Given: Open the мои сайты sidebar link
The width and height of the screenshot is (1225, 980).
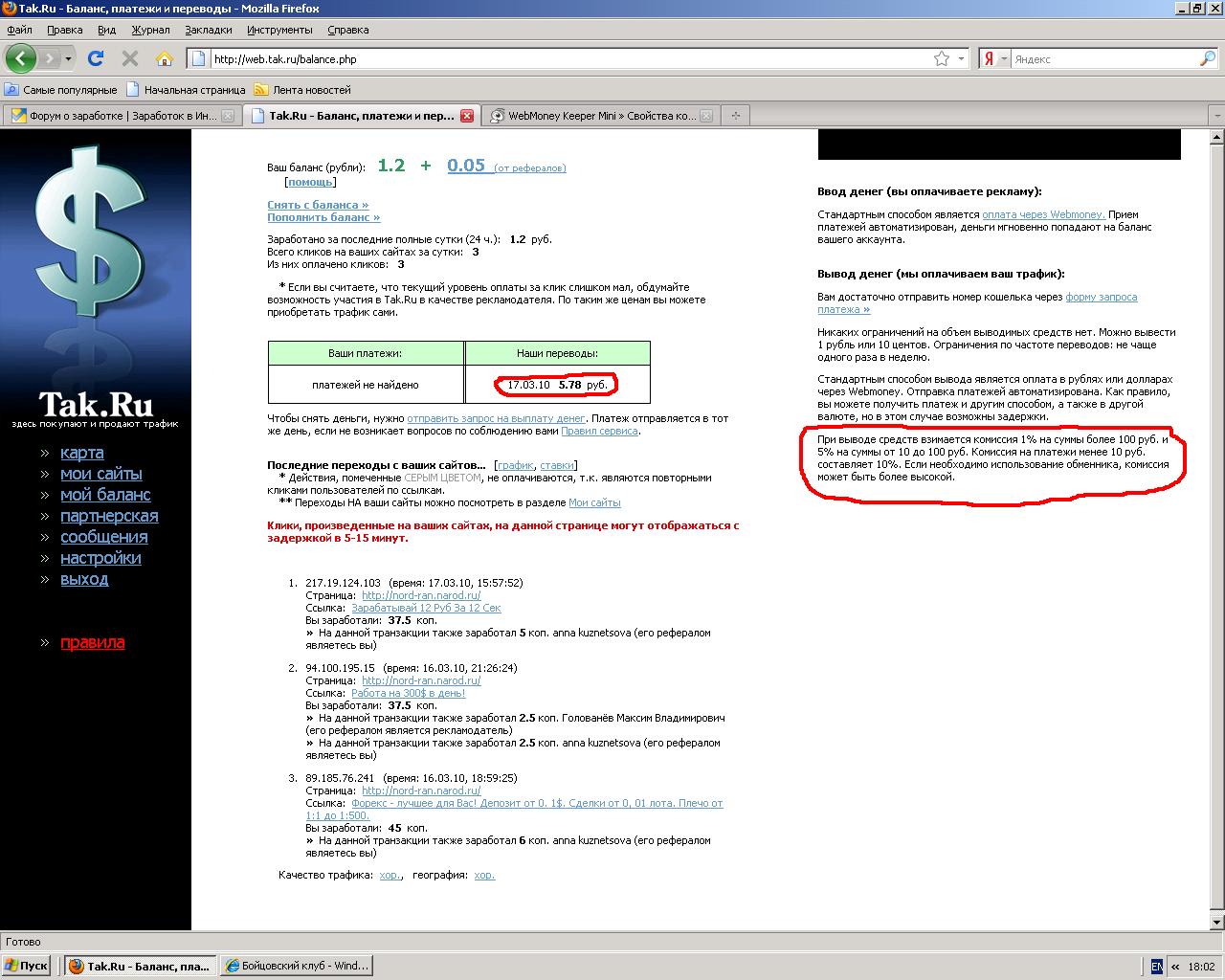Looking at the screenshot, I should pos(101,474).
